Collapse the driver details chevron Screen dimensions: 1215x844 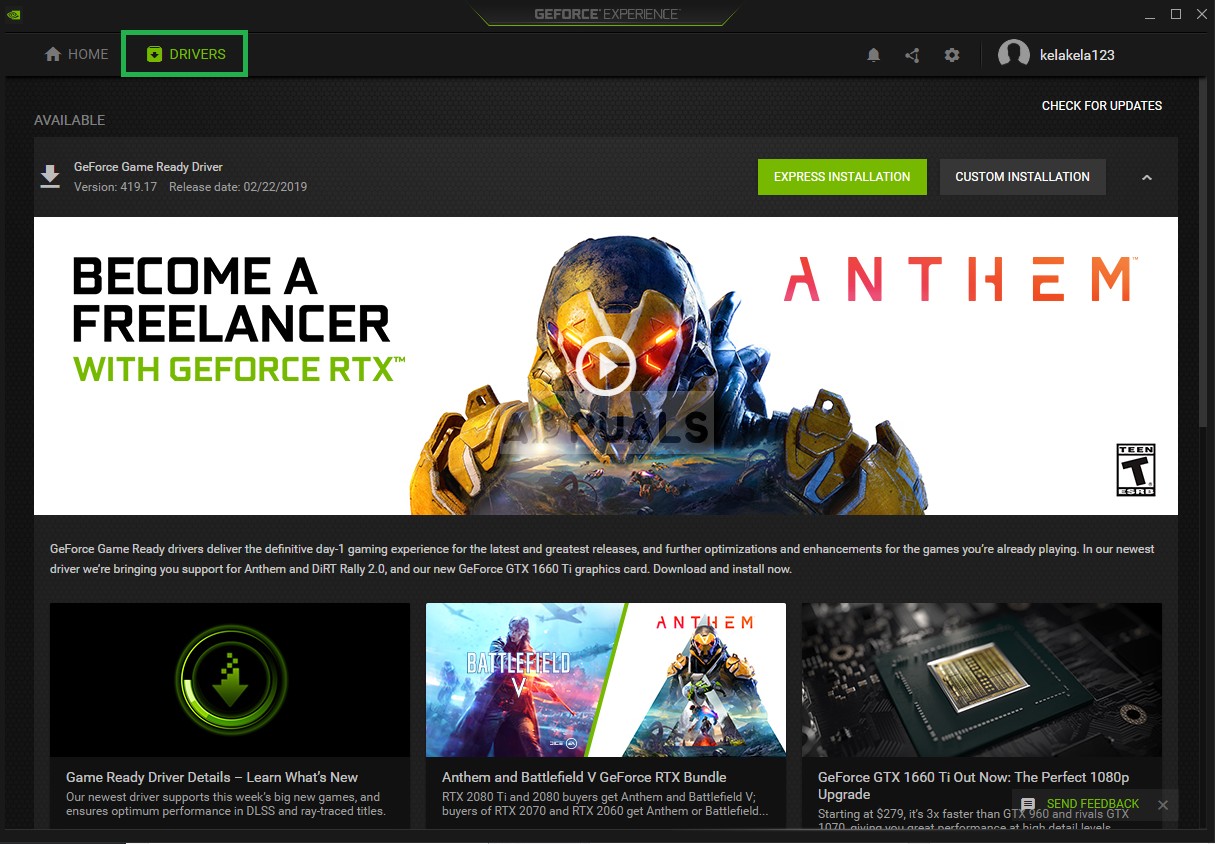pyautogui.click(x=1147, y=178)
